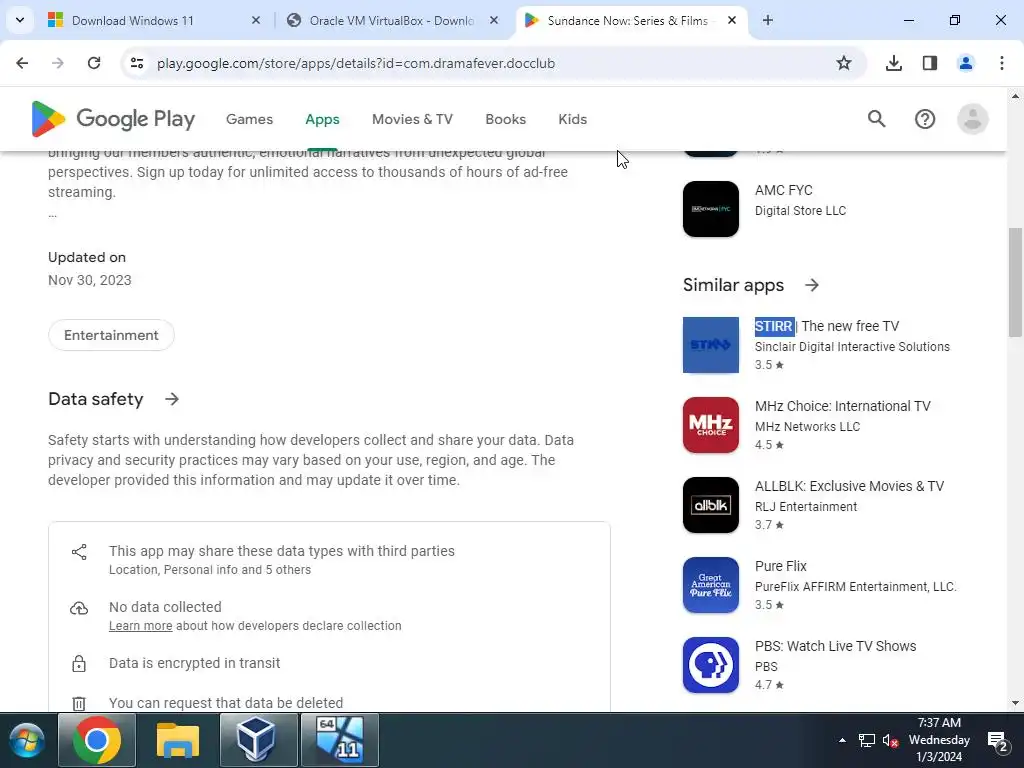The height and width of the screenshot is (768, 1024).
Task: Open the Kids tab
Action: coord(573,119)
